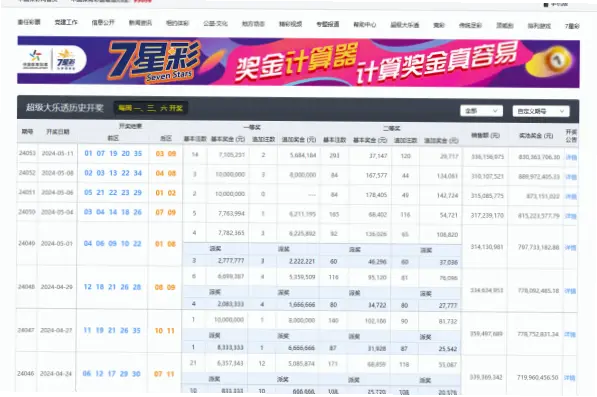
Task: Click the 开奖日期 column header
Action: click(x=58, y=132)
